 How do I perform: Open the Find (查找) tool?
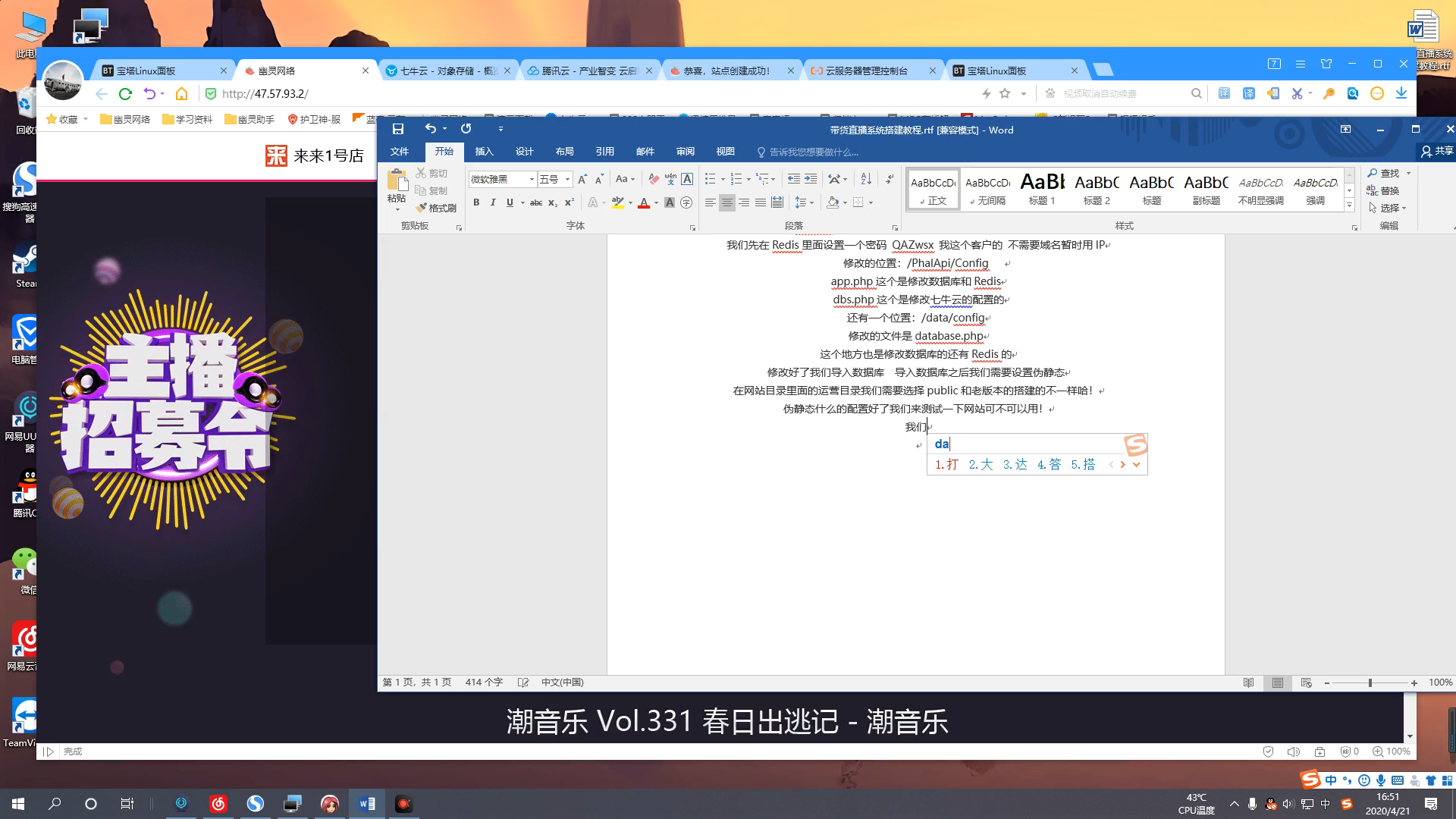point(1389,173)
